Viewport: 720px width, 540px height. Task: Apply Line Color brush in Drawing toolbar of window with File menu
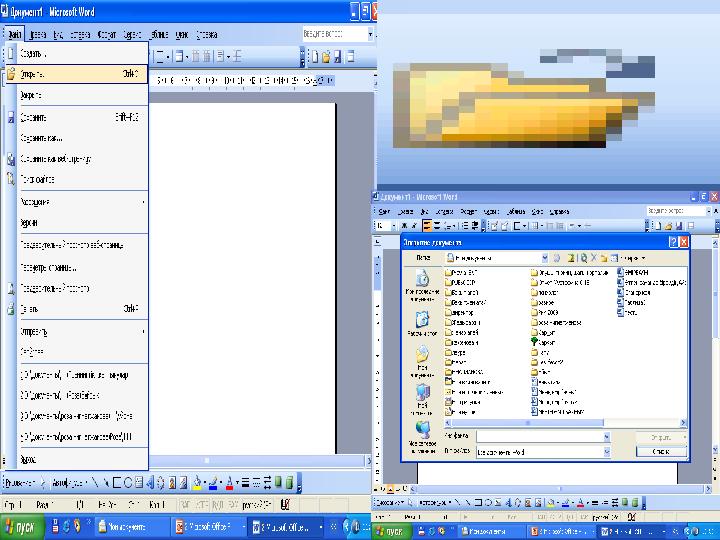point(213,483)
